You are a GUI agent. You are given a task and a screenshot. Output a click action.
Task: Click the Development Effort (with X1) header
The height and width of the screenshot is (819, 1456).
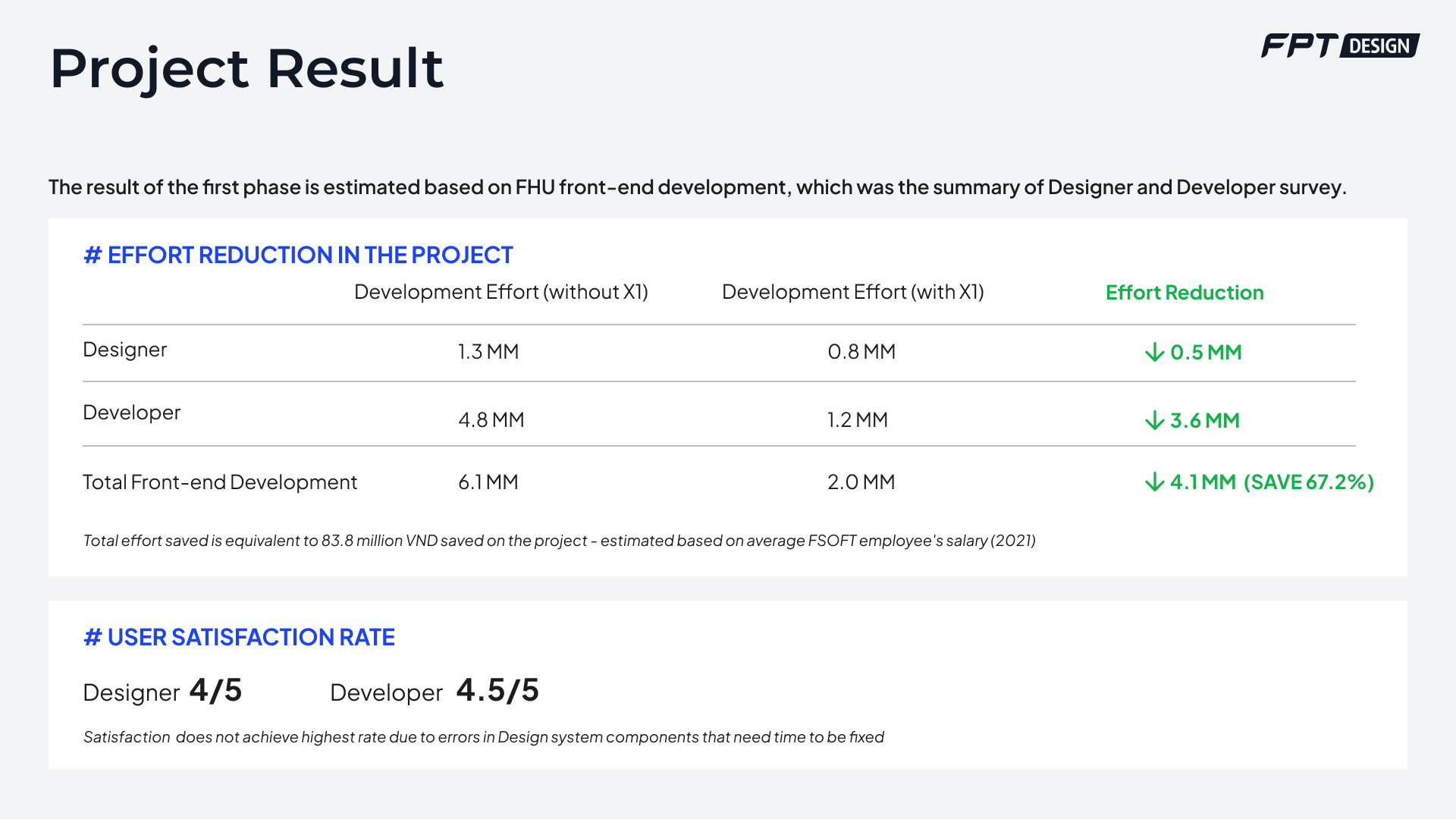point(852,292)
